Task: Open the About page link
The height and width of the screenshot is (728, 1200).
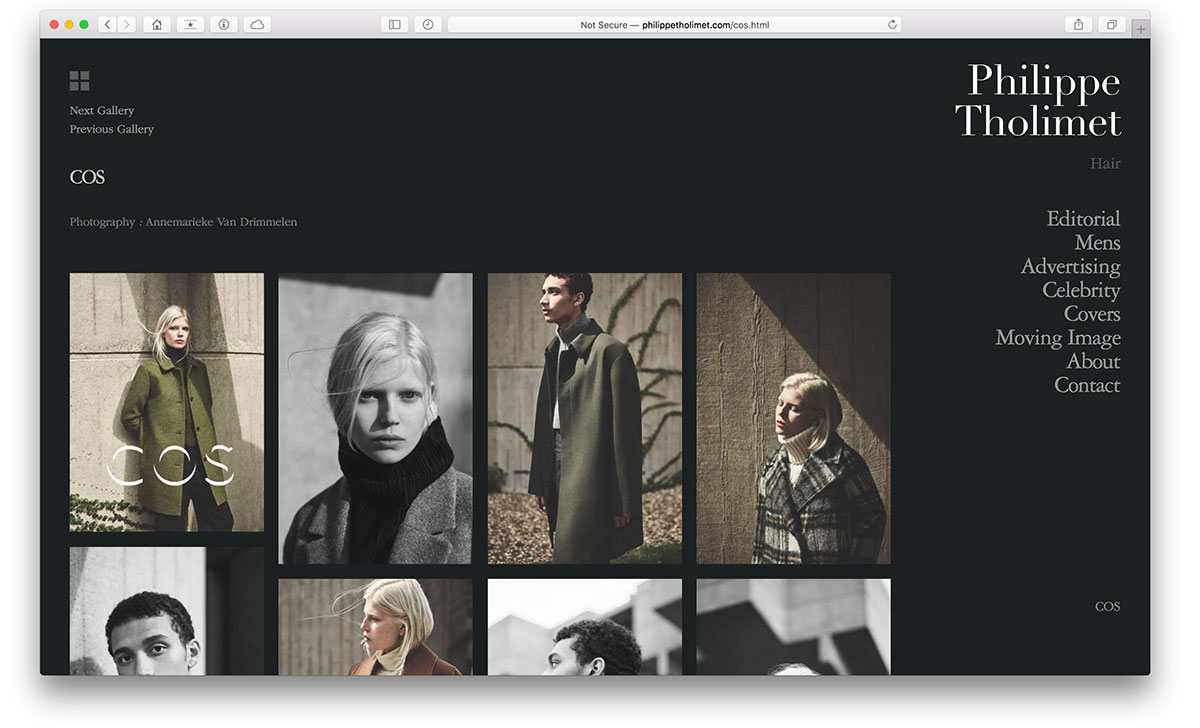Action: click(1093, 361)
